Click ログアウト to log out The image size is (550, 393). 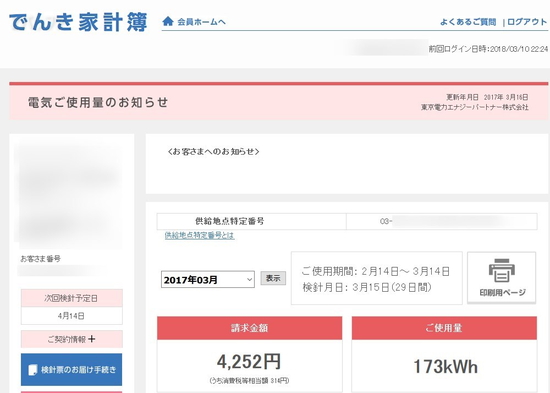(x=527, y=22)
